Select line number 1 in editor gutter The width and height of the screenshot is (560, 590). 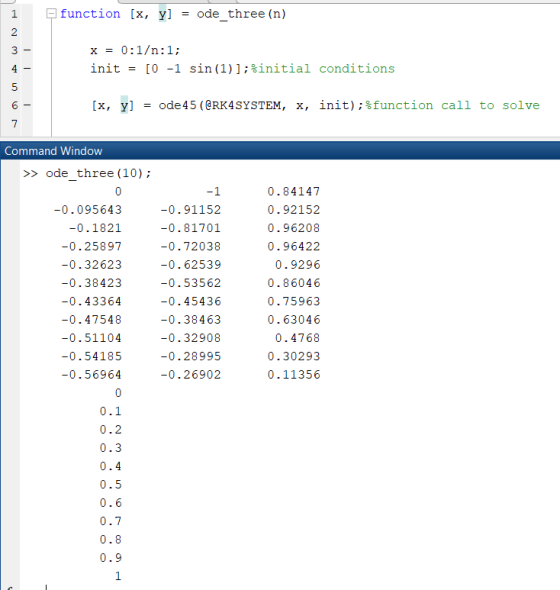(14, 14)
